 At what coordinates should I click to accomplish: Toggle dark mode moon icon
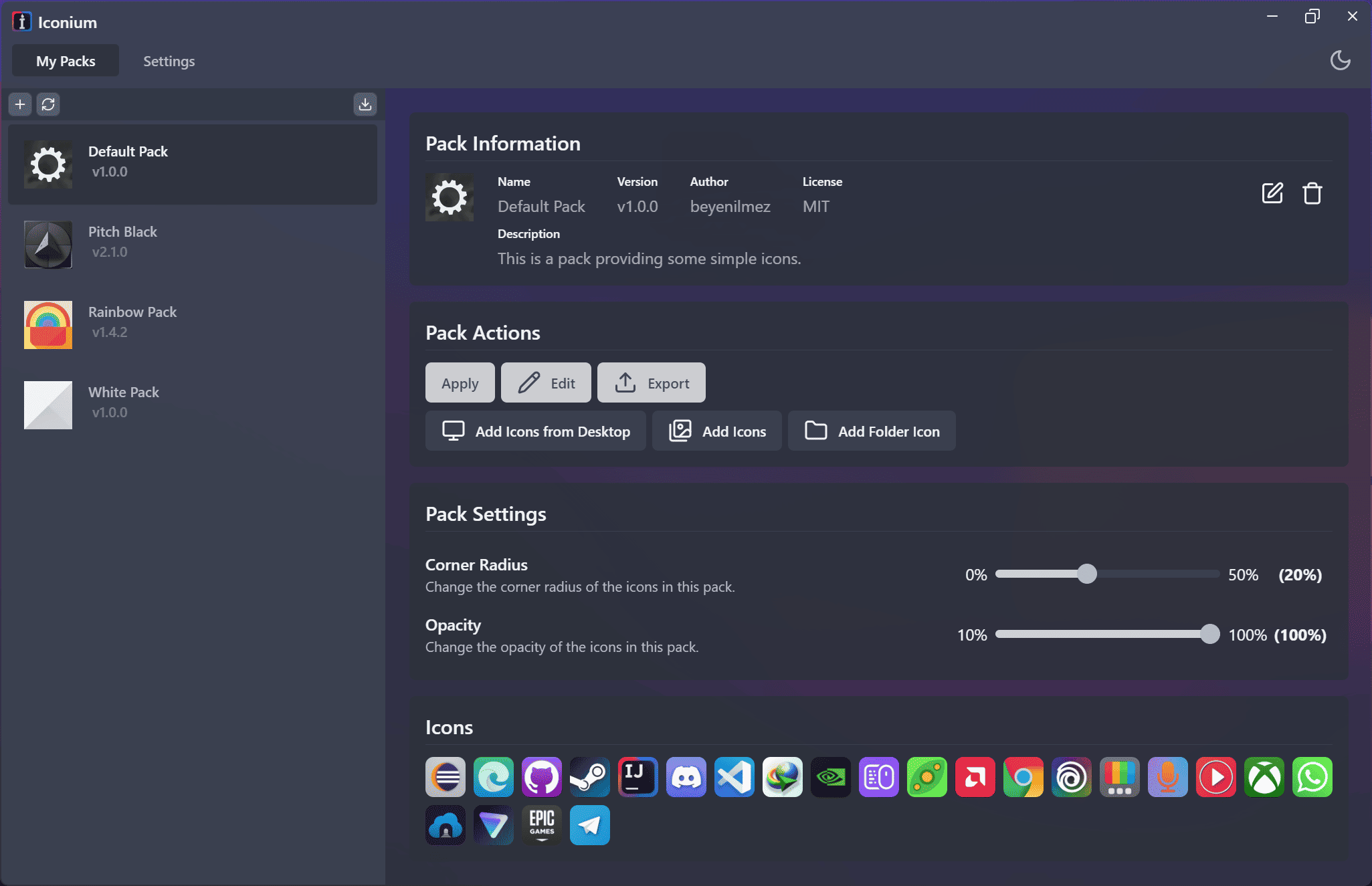pos(1340,60)
